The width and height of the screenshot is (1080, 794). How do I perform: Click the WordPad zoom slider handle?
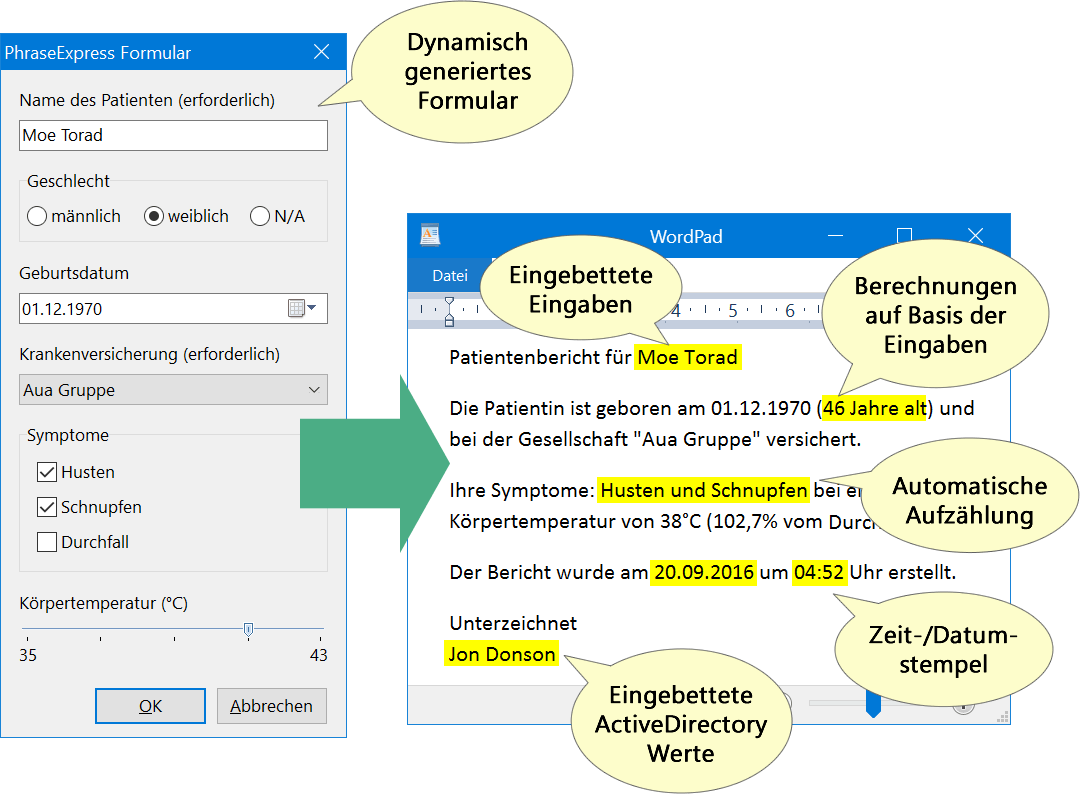(x=873, y=704)
